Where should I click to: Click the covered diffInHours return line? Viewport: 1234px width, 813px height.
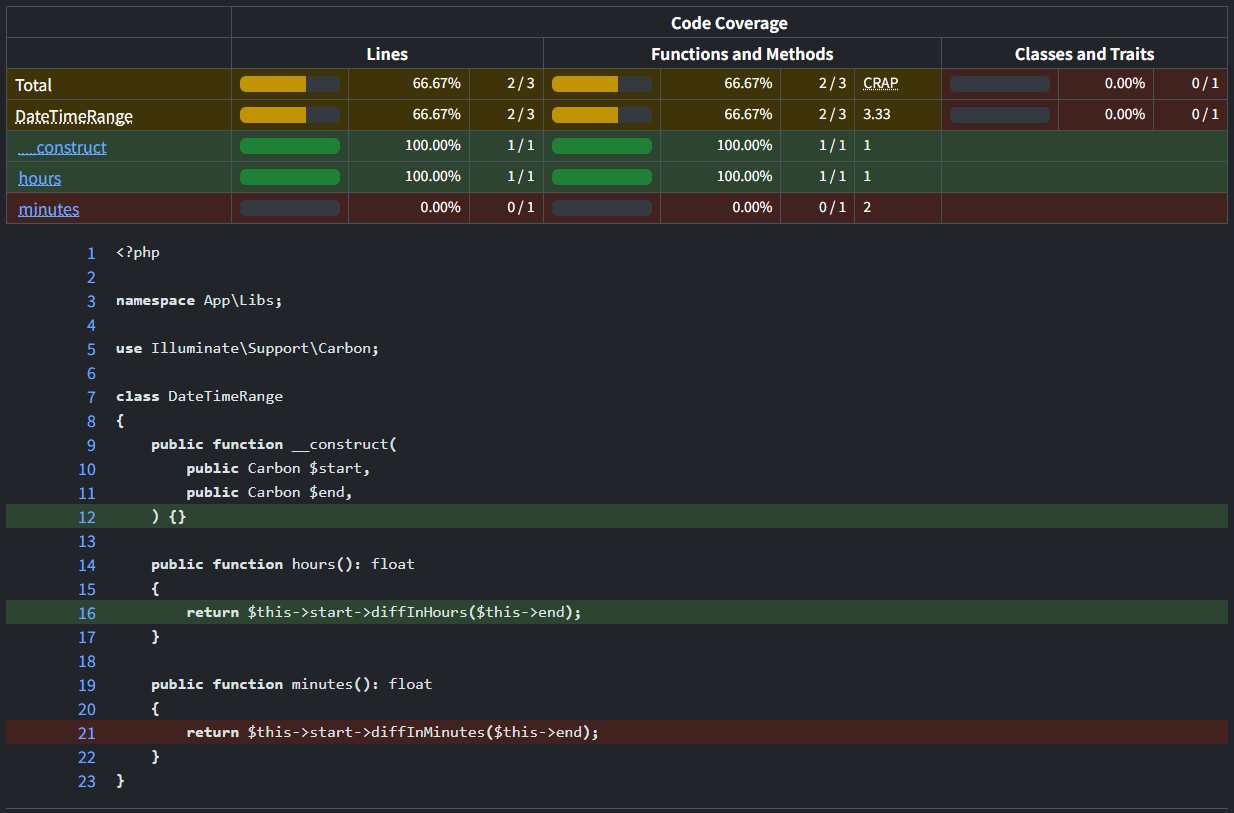pos(616,612)
